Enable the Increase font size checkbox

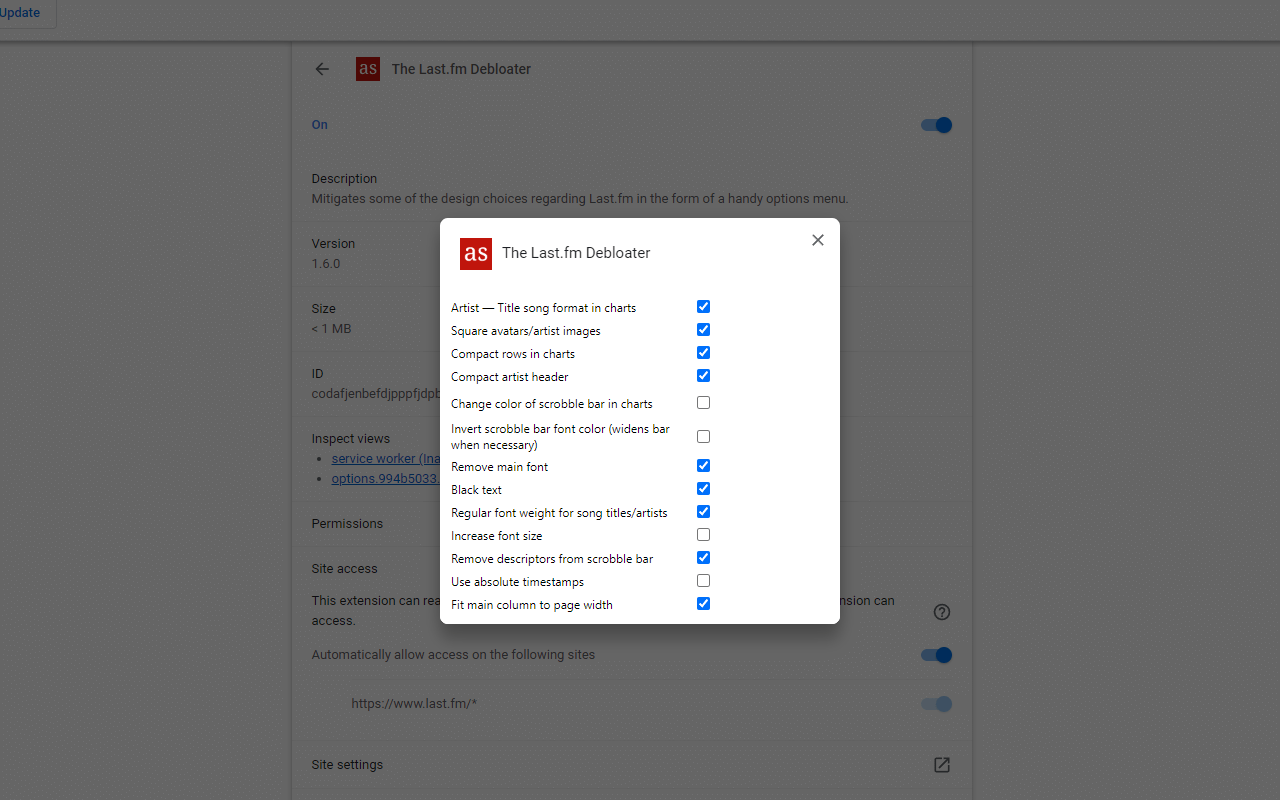704,535
